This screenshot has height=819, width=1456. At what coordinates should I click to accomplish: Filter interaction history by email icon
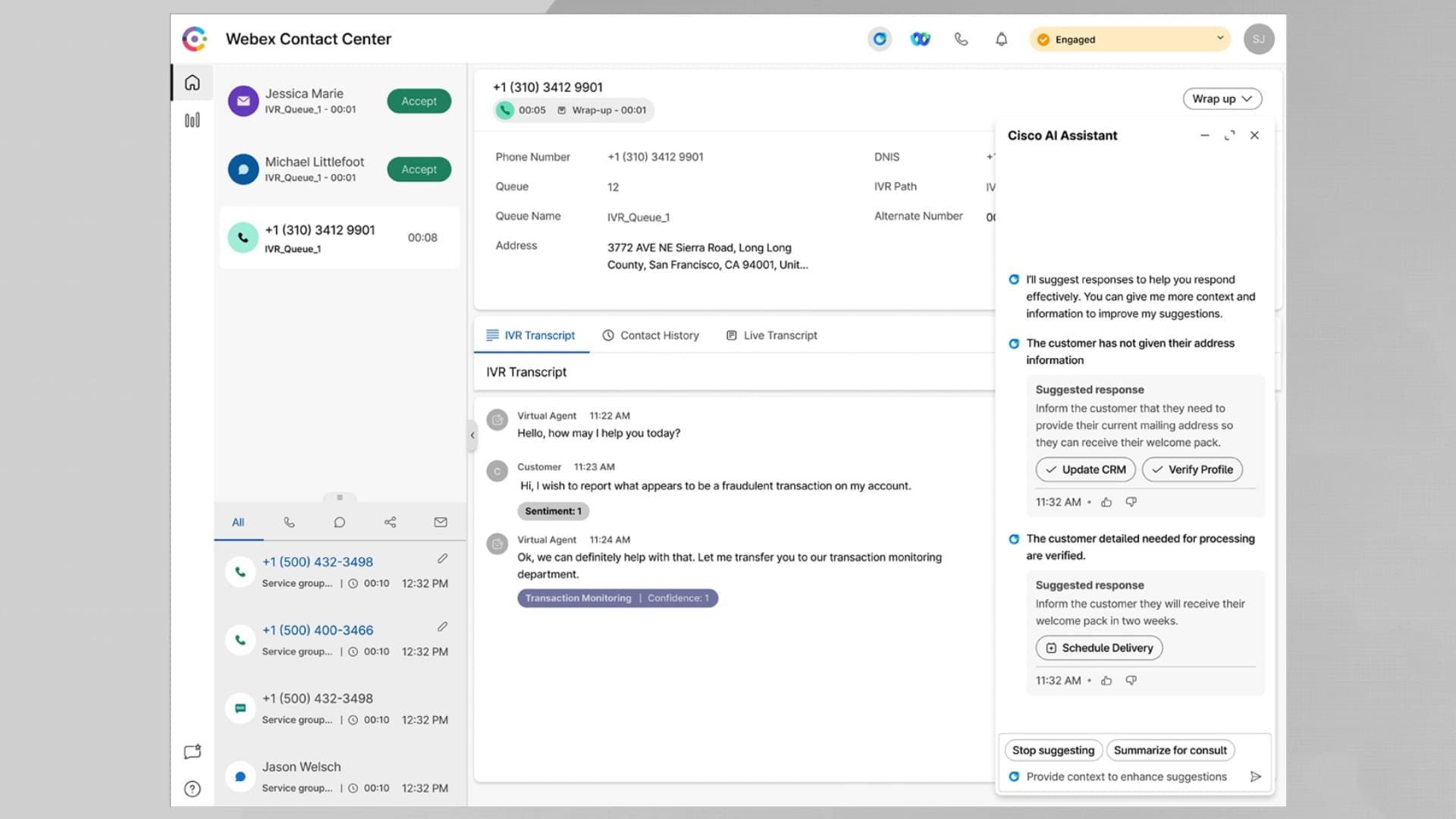click(441, 522)
